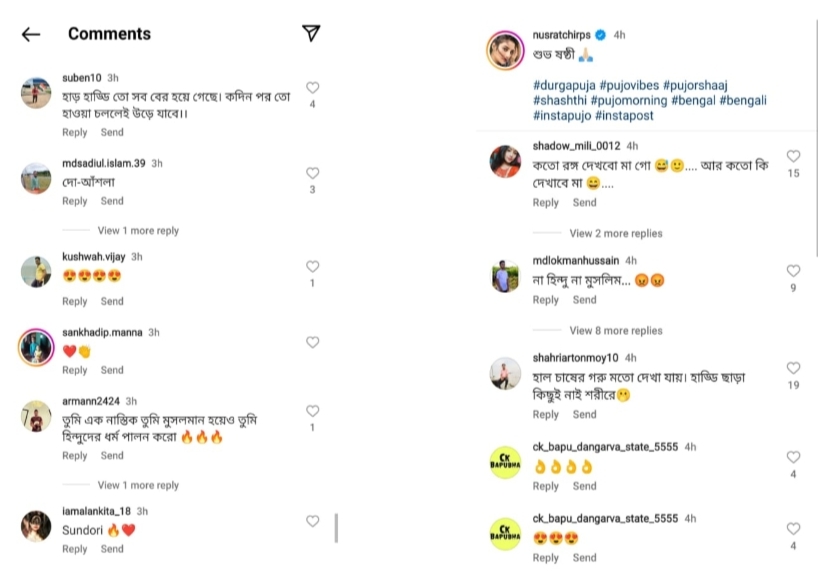Like armann2424's comment

pos(312,411)
